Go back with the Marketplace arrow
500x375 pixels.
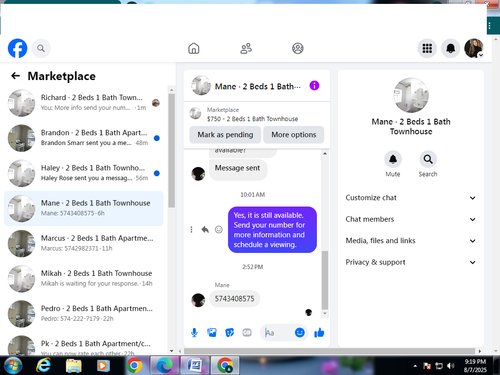15,76
